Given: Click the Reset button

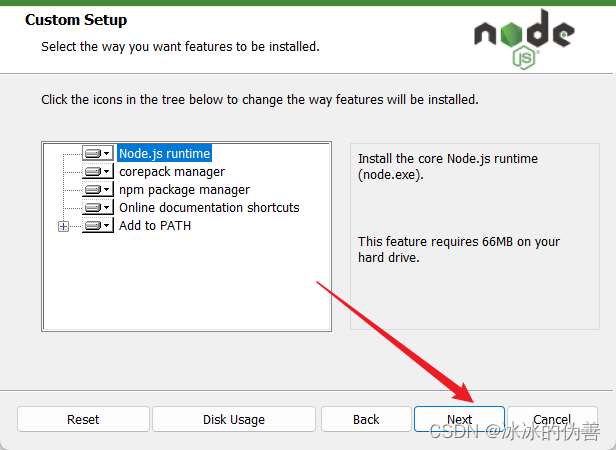Looking at the screenshot, I should [83, 419].
